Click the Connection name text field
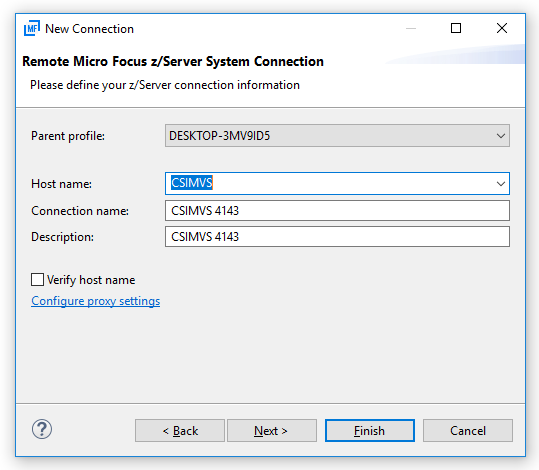 (337, 211)
